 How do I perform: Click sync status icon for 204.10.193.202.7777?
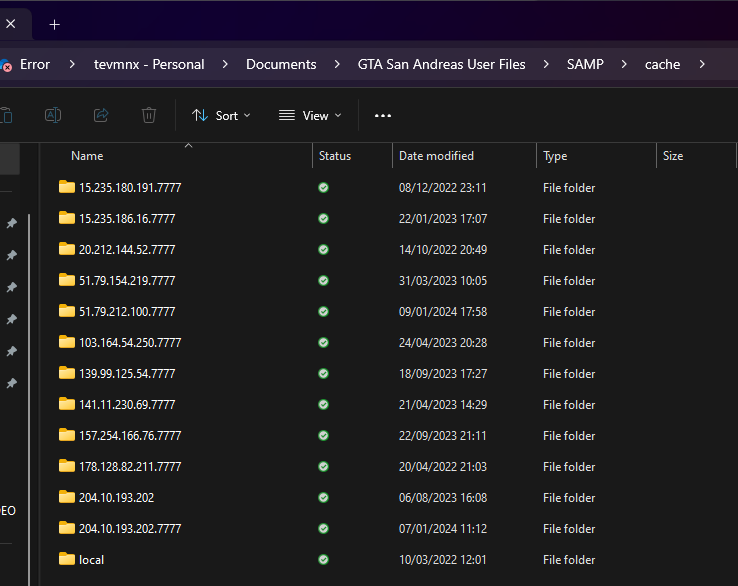click(323, 529)
